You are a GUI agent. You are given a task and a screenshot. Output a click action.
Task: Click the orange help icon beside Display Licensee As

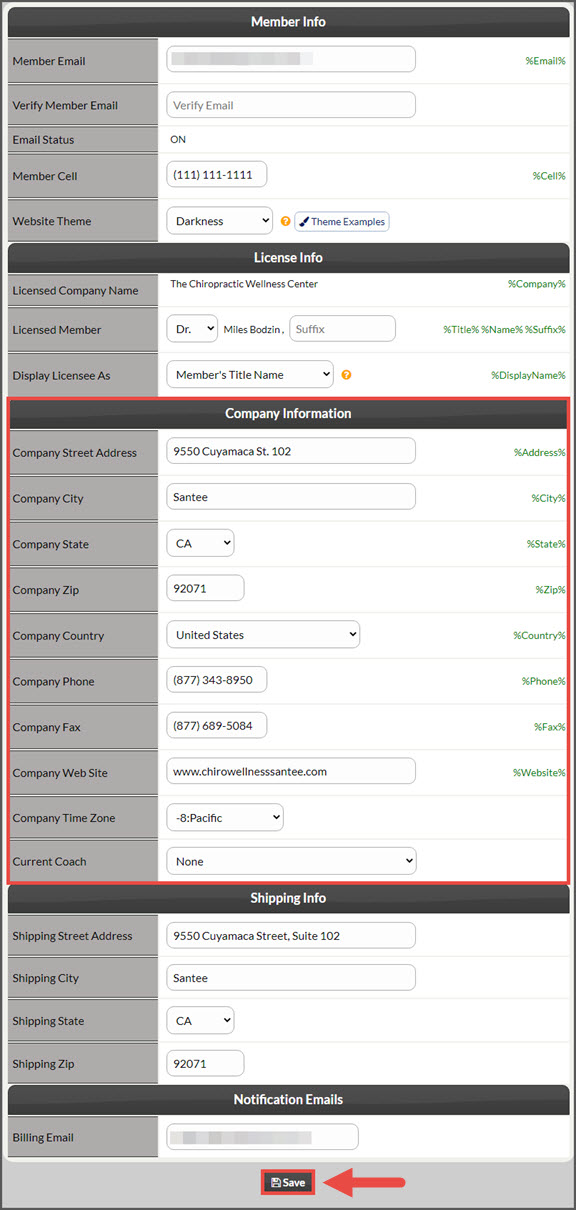(x=347, y=375)
